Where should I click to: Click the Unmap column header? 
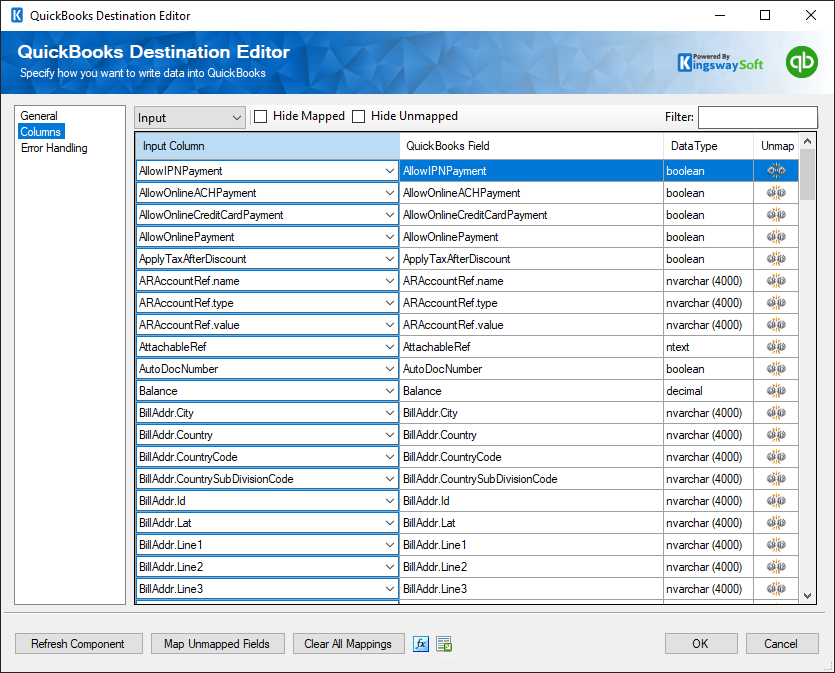(776, 146)
